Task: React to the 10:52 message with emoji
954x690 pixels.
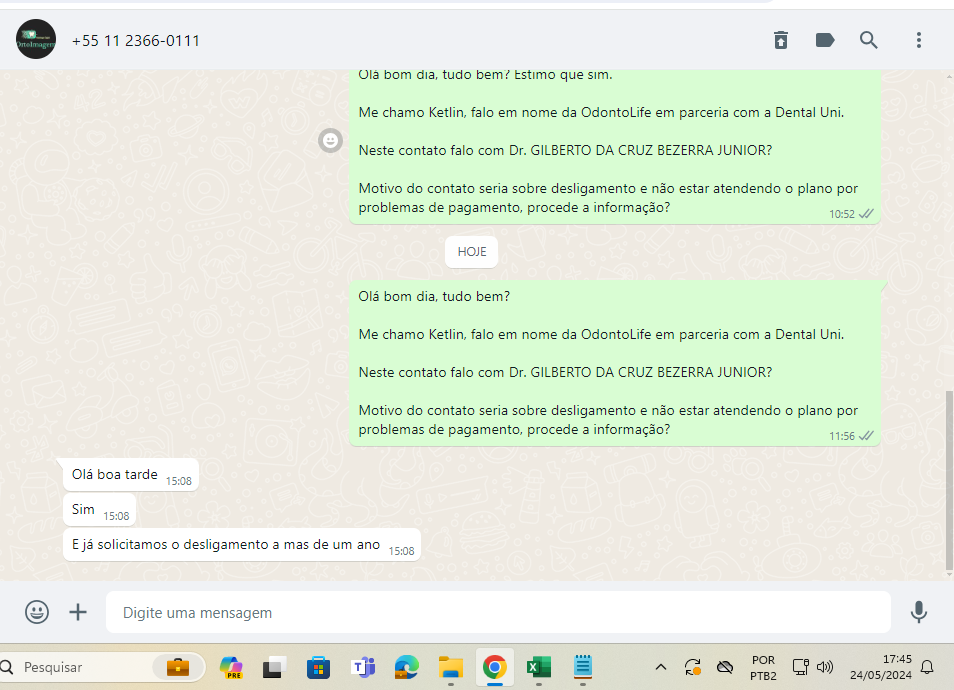Action: (x=330, y=141)
